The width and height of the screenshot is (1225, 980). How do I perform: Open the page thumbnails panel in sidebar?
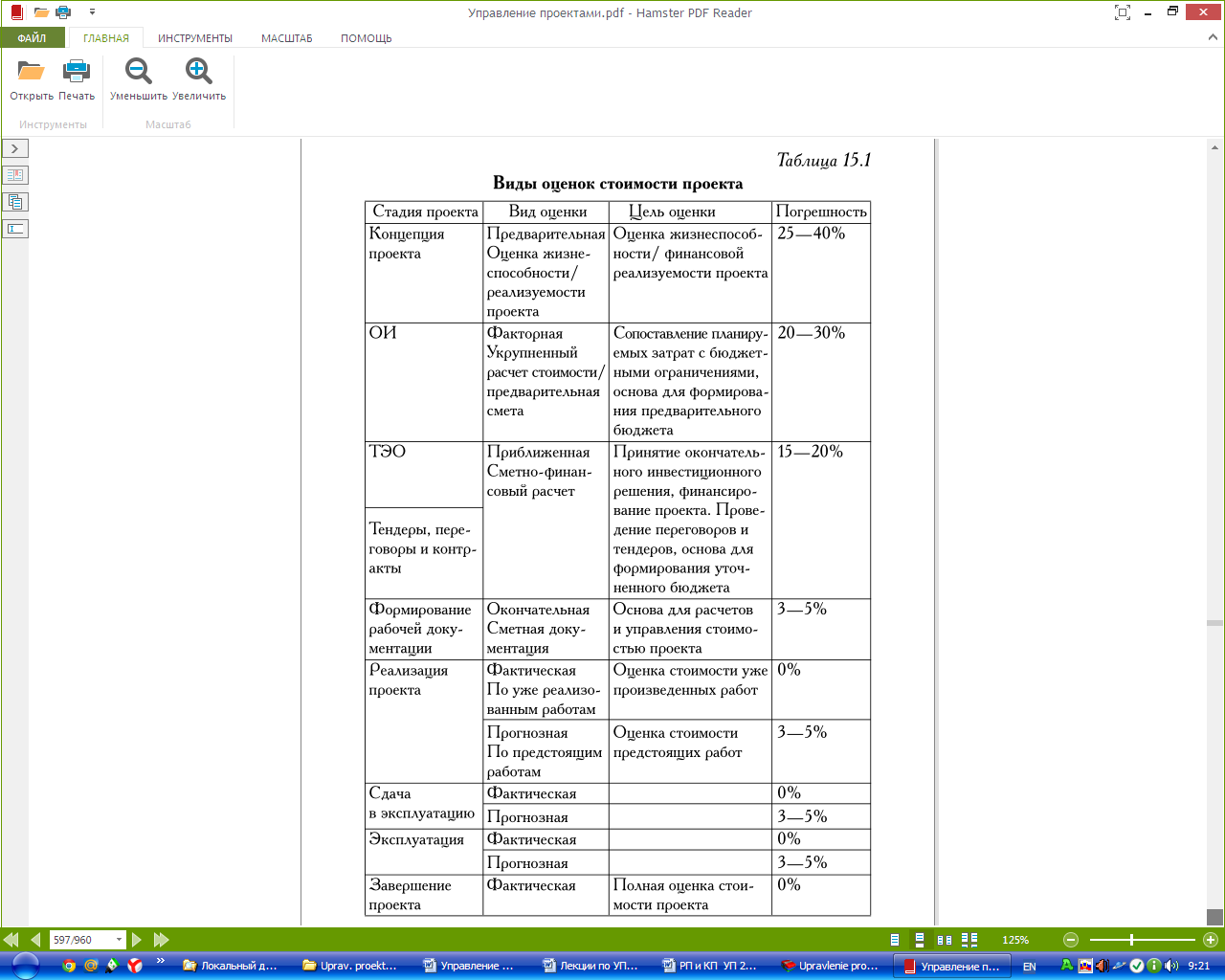click(15, 202)
